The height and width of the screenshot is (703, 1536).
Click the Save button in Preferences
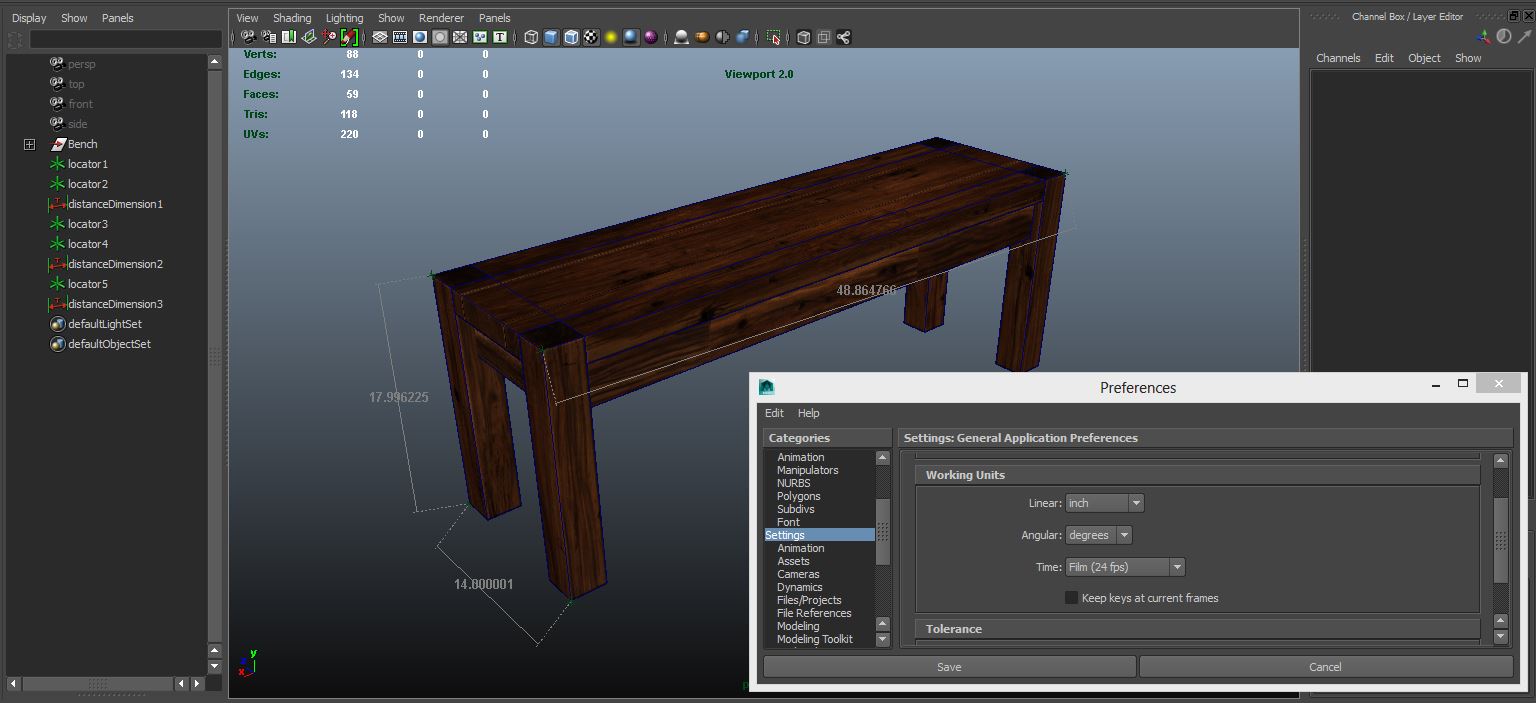click(x=949, y=667)
